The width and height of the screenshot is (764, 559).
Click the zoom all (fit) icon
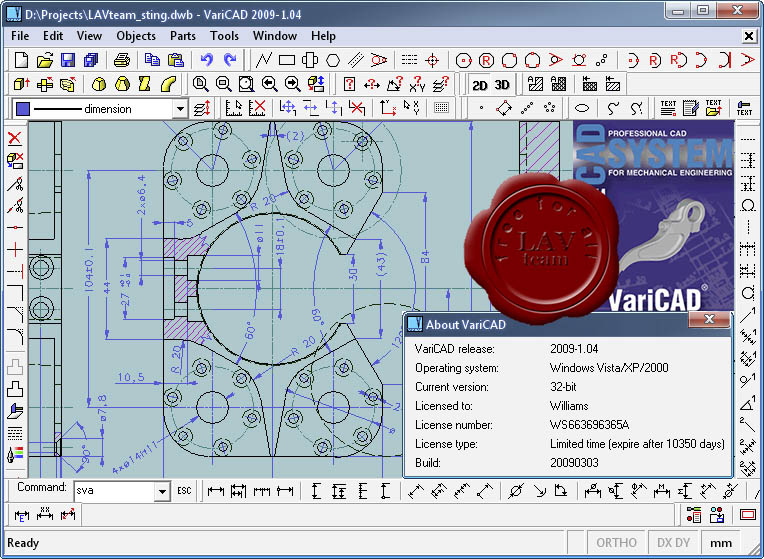point(247,84)
